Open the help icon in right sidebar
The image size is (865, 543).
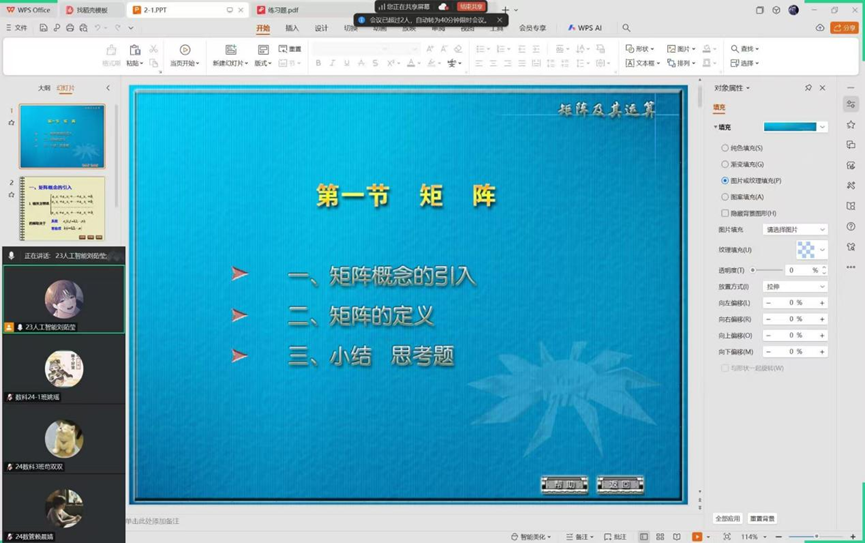[x=851, y=226]
